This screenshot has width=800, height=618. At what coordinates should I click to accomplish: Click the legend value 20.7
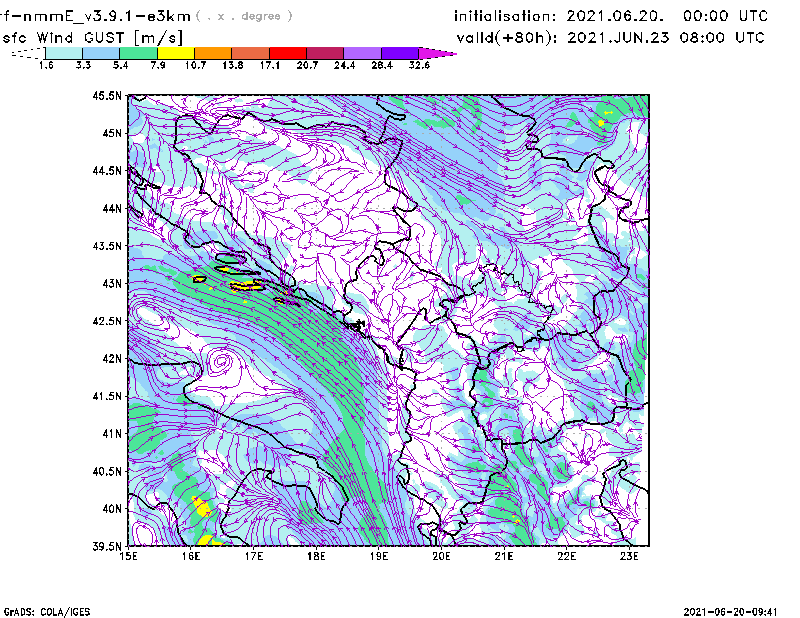click(307, 65)
